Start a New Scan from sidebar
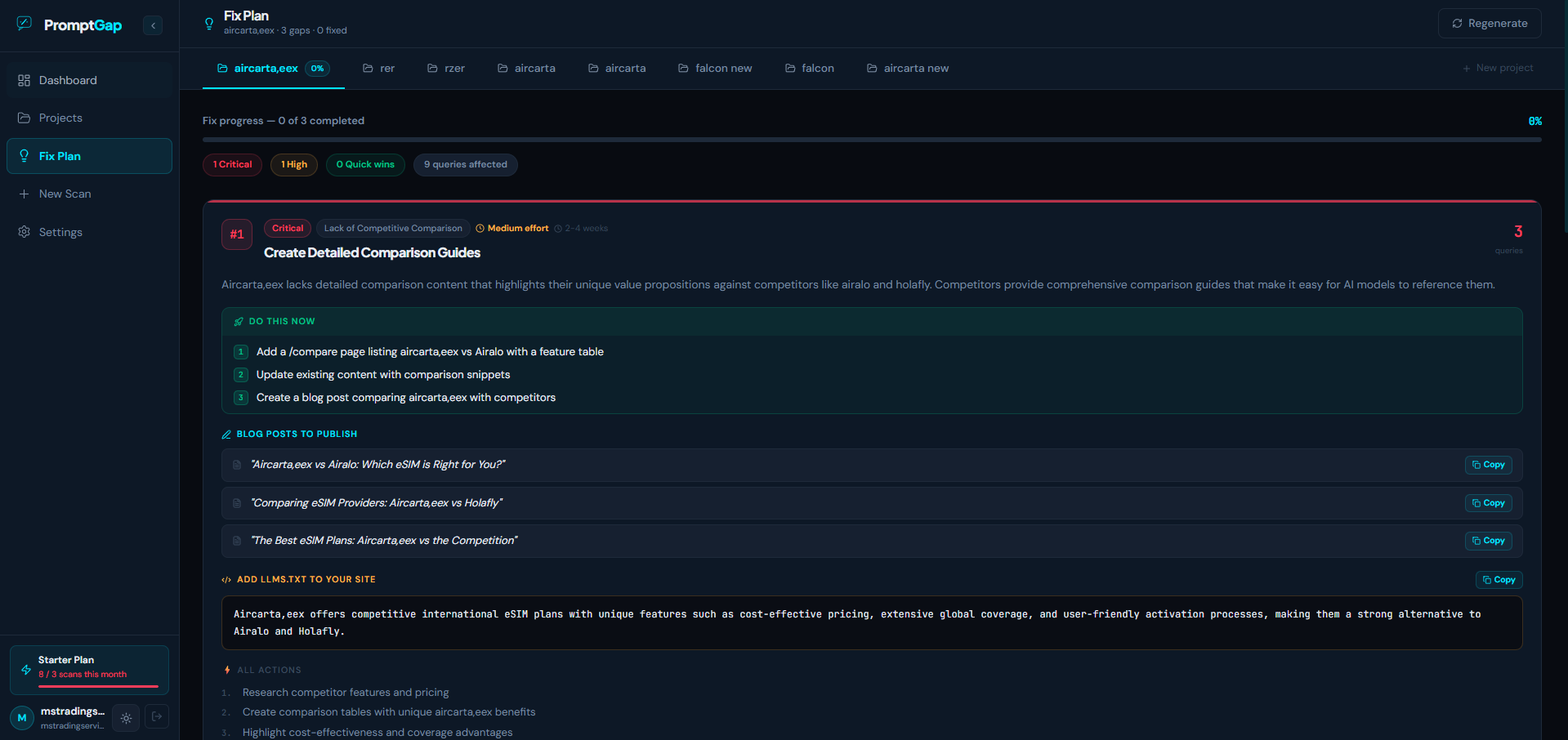Viewport: 1568px width, 740px height. pos(90,194)
